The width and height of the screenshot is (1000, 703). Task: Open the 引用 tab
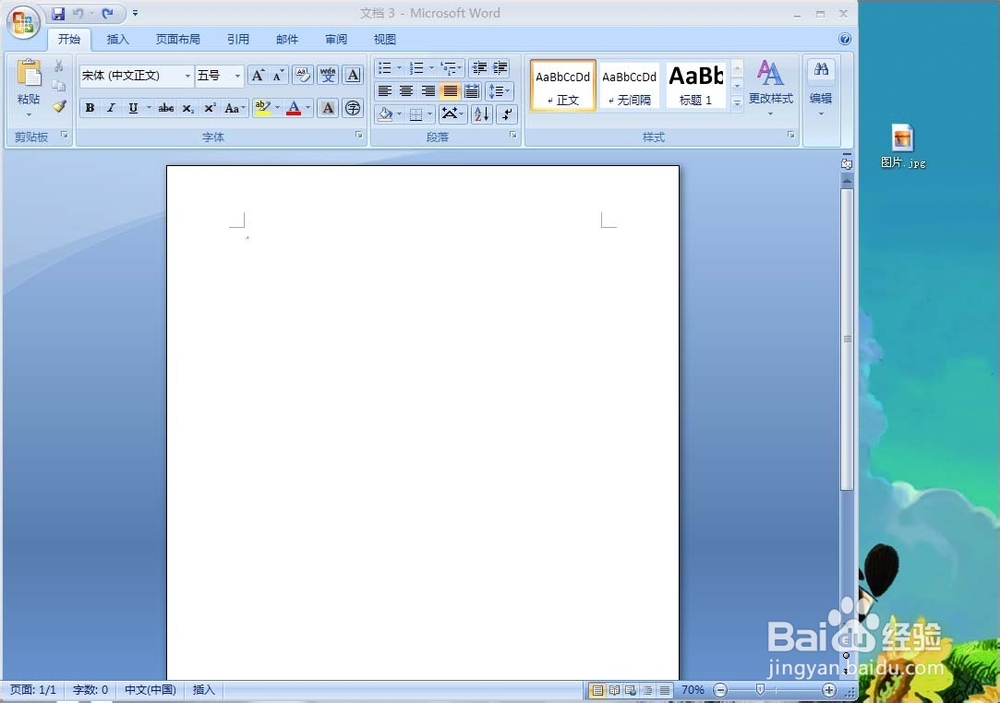[x=238, y=39]
